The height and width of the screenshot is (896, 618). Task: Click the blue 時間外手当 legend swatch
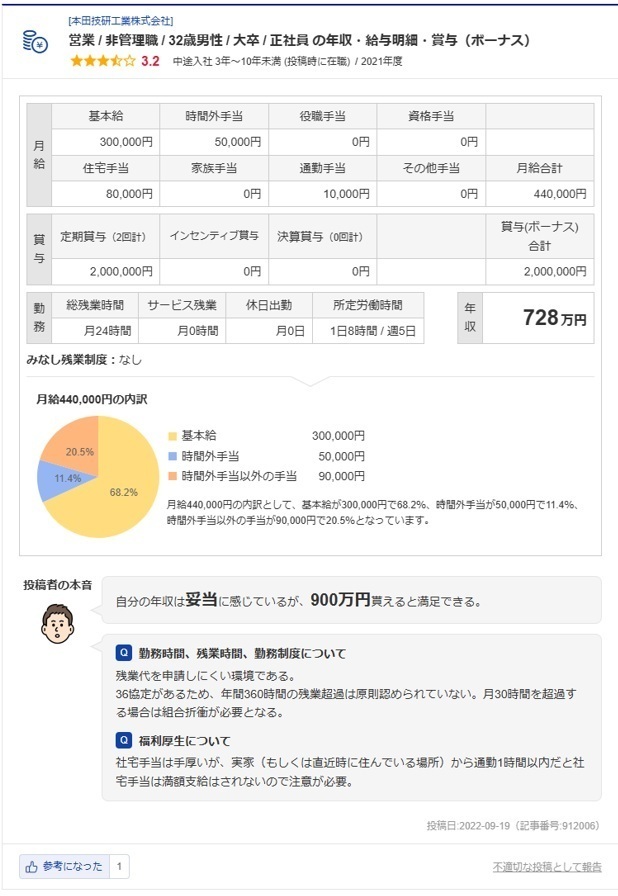173,456
